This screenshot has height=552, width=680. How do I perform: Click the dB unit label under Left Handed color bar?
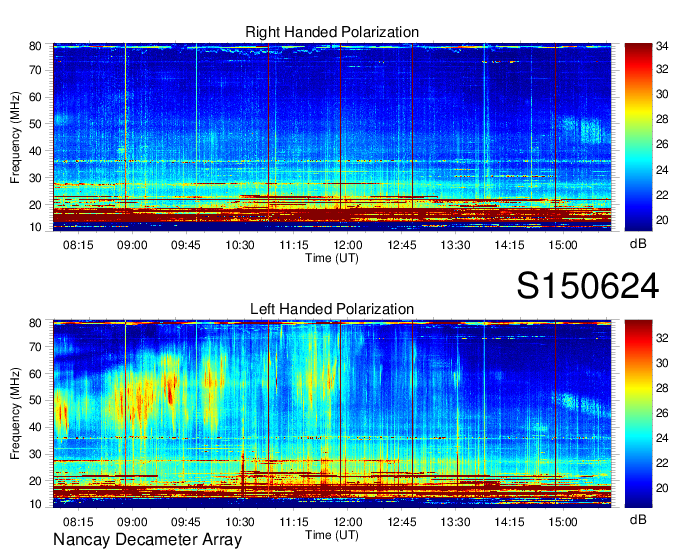[638, 519]
